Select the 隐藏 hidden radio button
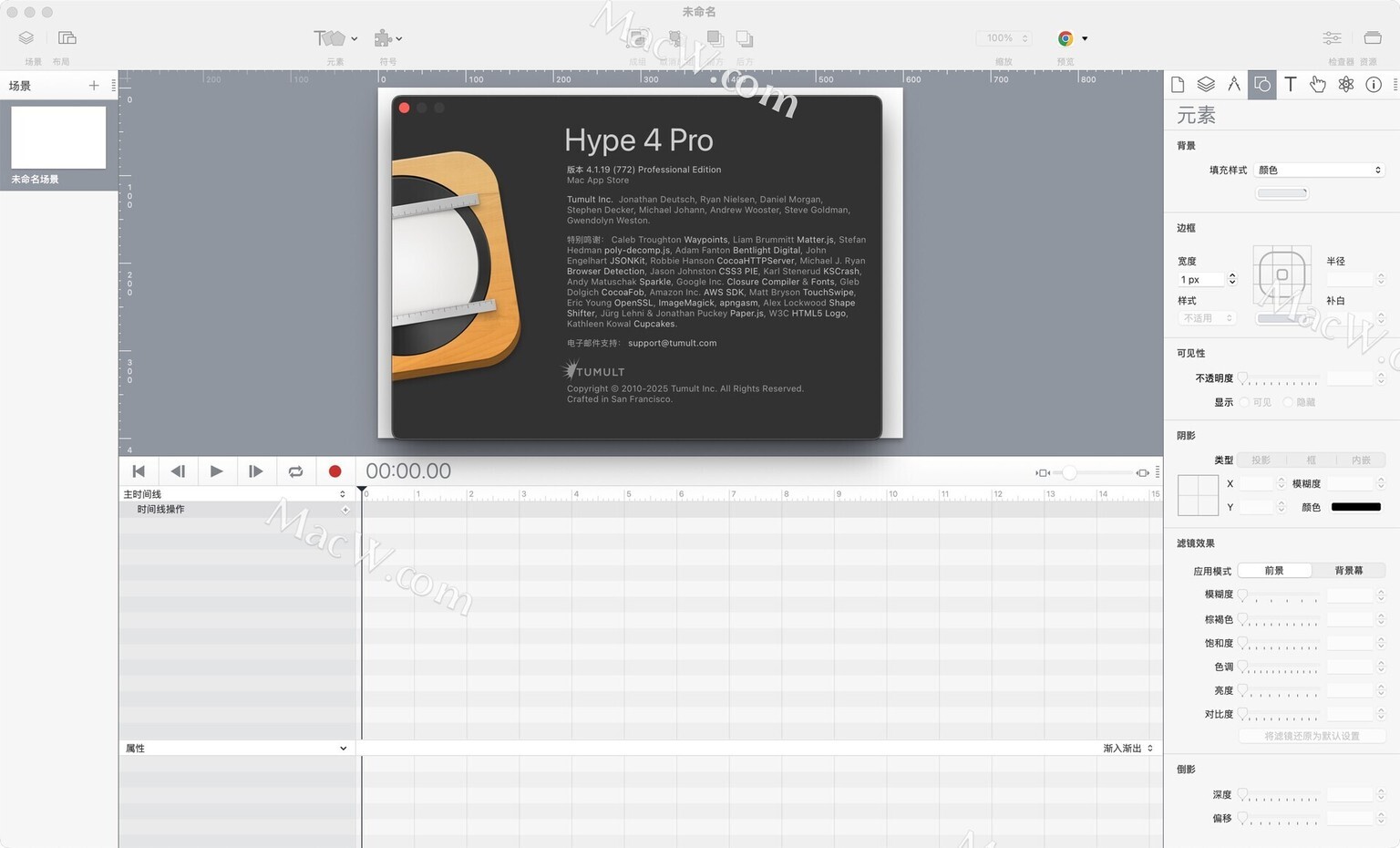This screenshot has width=1400, height=848. point(1288,402)
